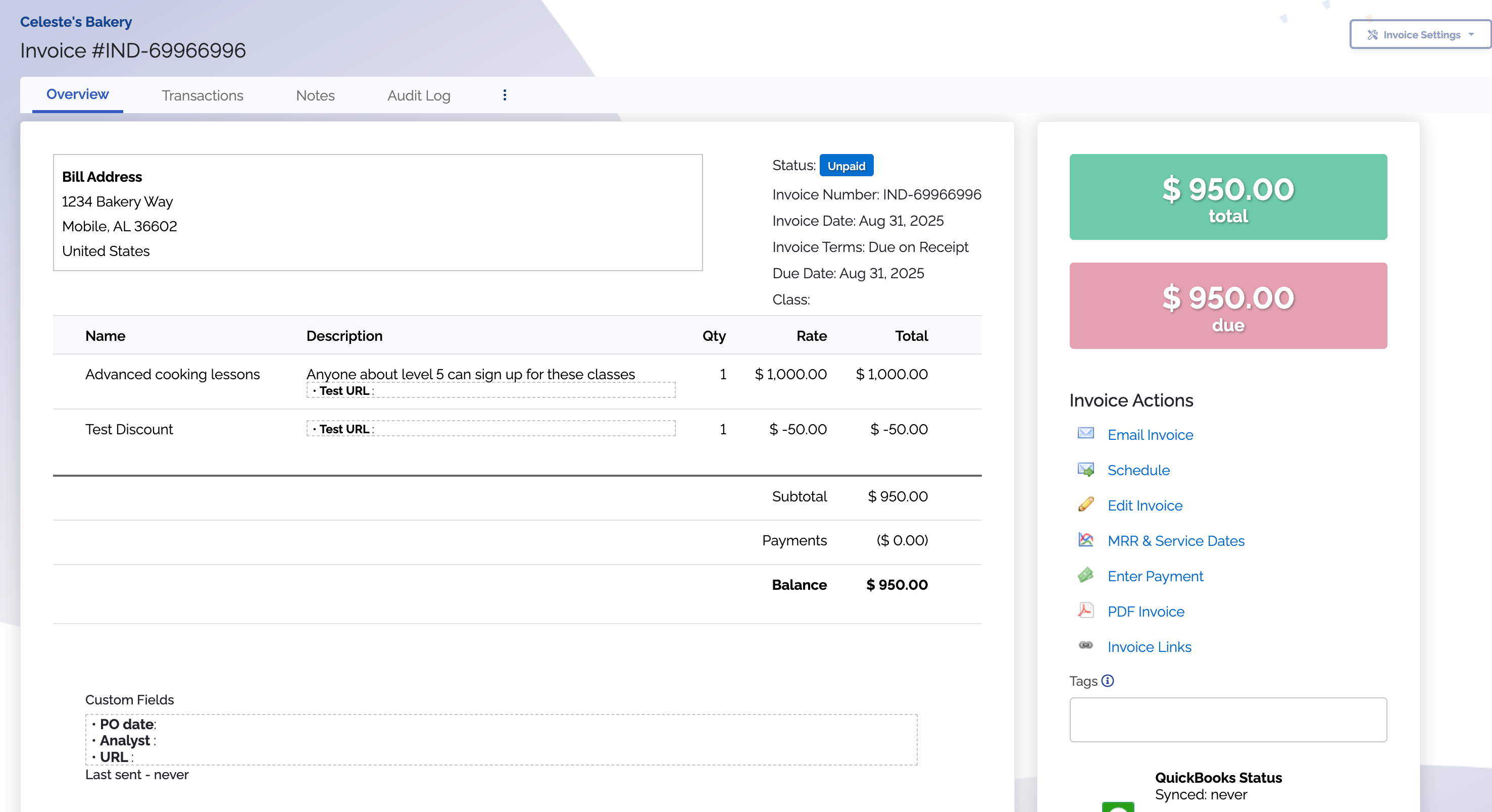The width and height of the screenshot is (1492, 812).
Task: Click the Invoice Date Aug 31, 2025 text
Action: pyautogui.click(x=858, y=221)
